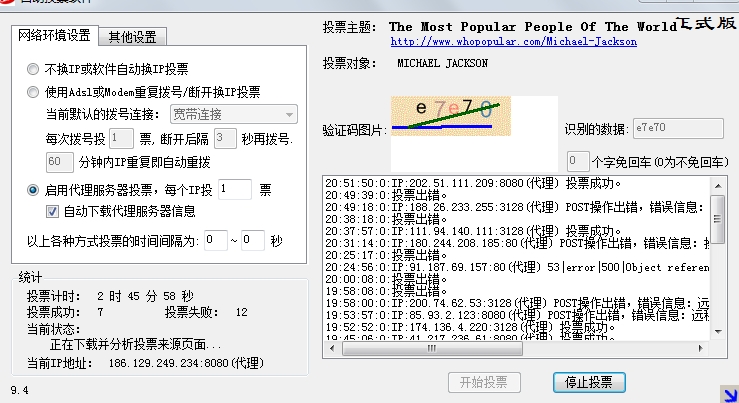Click the log scroll down arrow
739x403 pixels.
pos(718,332)
